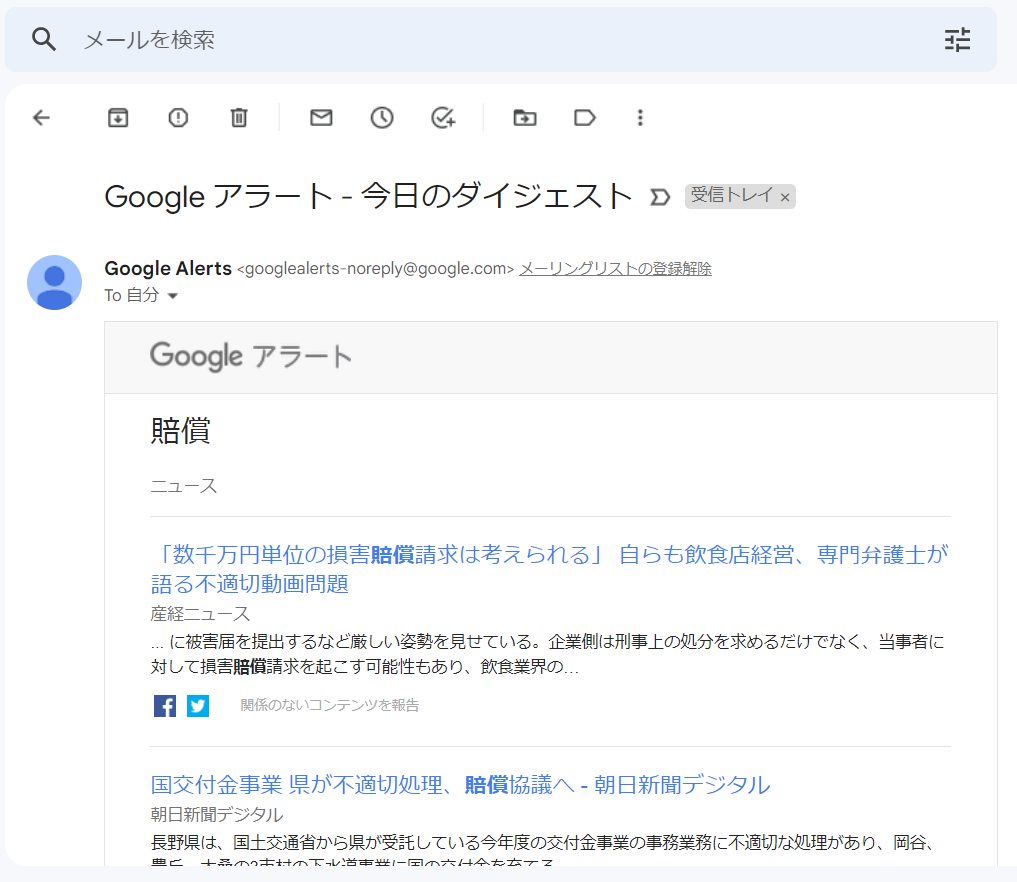Share first article on Twitter
The height and width of the screenshot is (882, 1017).
pos(198,706)
